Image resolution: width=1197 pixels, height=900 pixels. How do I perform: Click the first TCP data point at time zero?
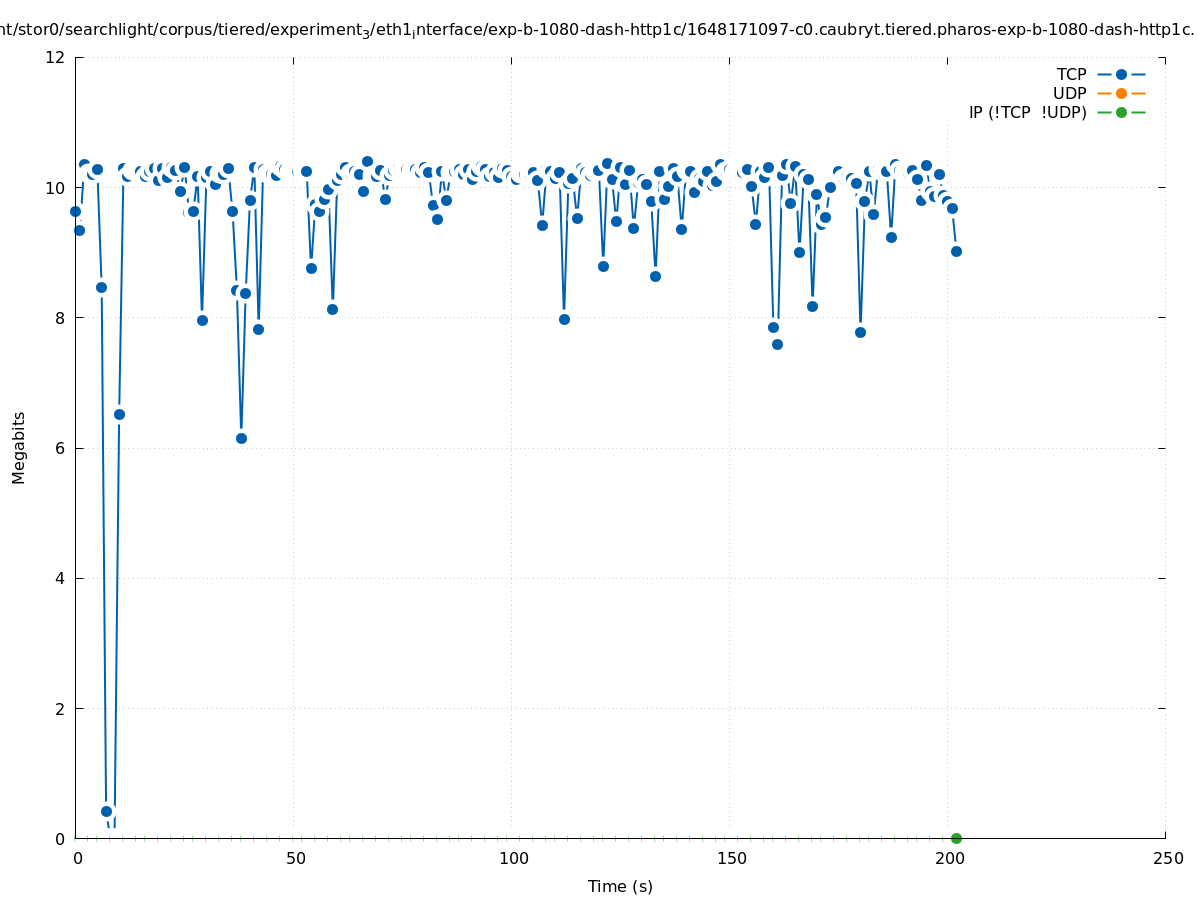75,211
